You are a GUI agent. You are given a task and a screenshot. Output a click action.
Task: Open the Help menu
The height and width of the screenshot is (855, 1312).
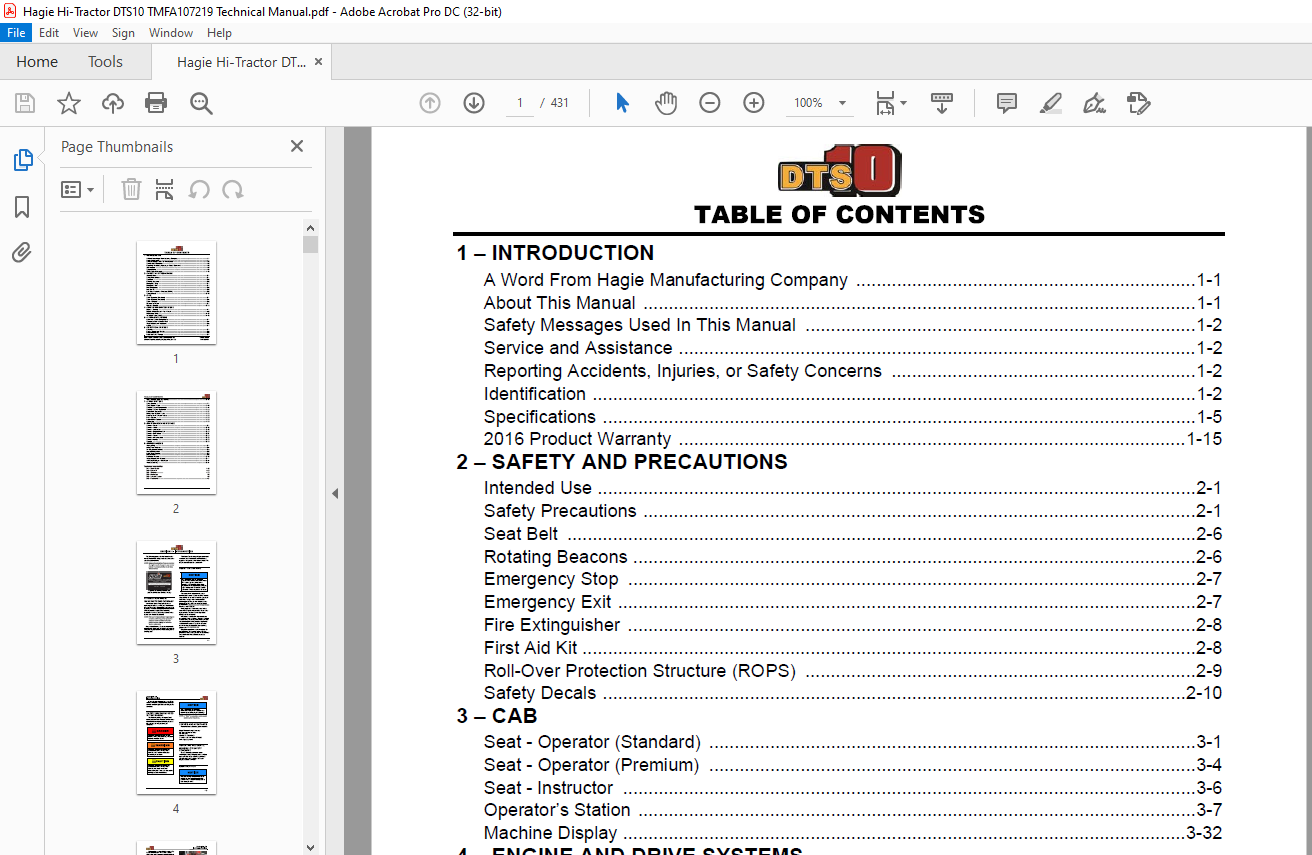(219, 33)
